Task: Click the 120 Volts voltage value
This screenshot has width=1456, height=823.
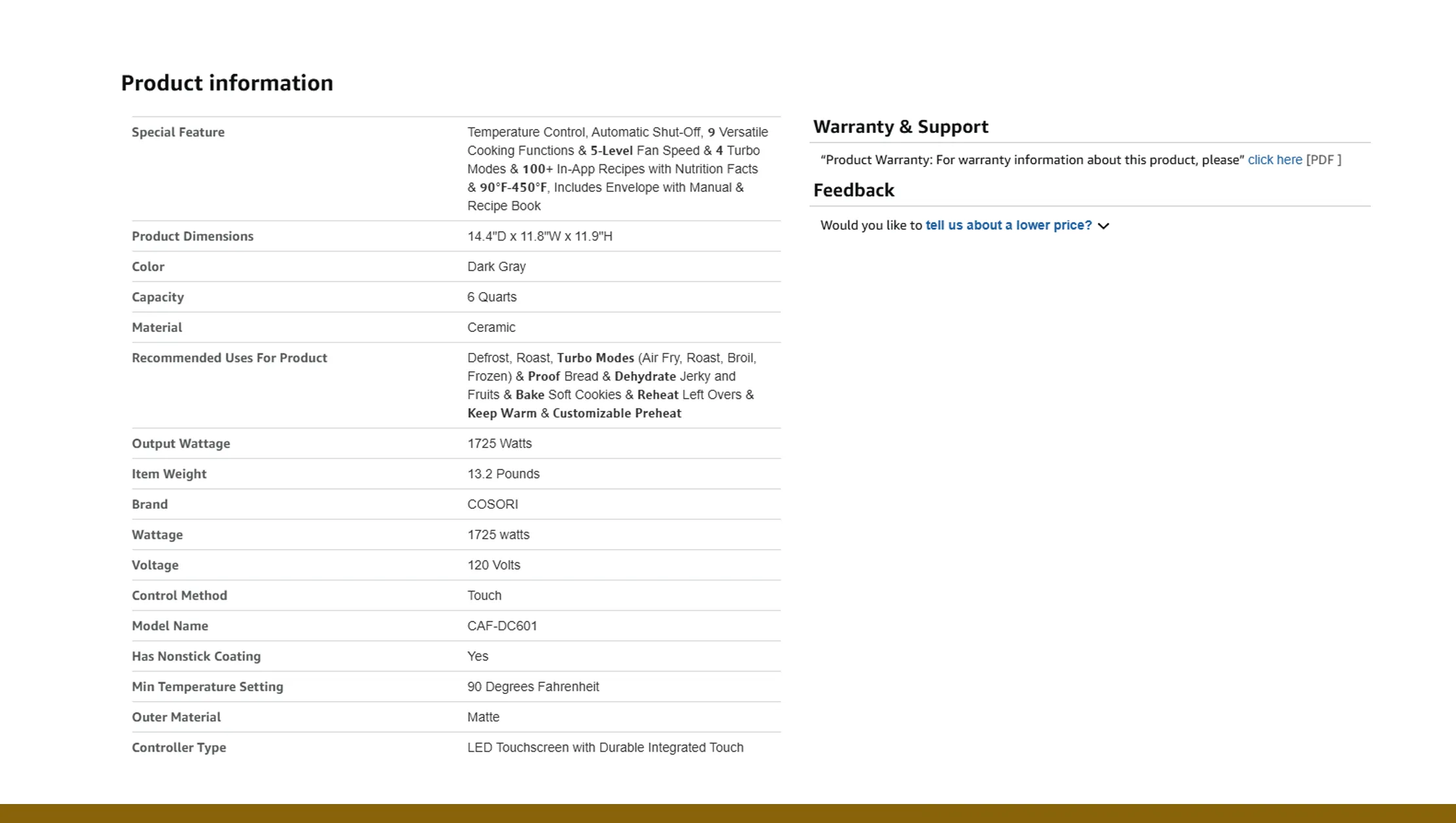Action: point(493,565)
